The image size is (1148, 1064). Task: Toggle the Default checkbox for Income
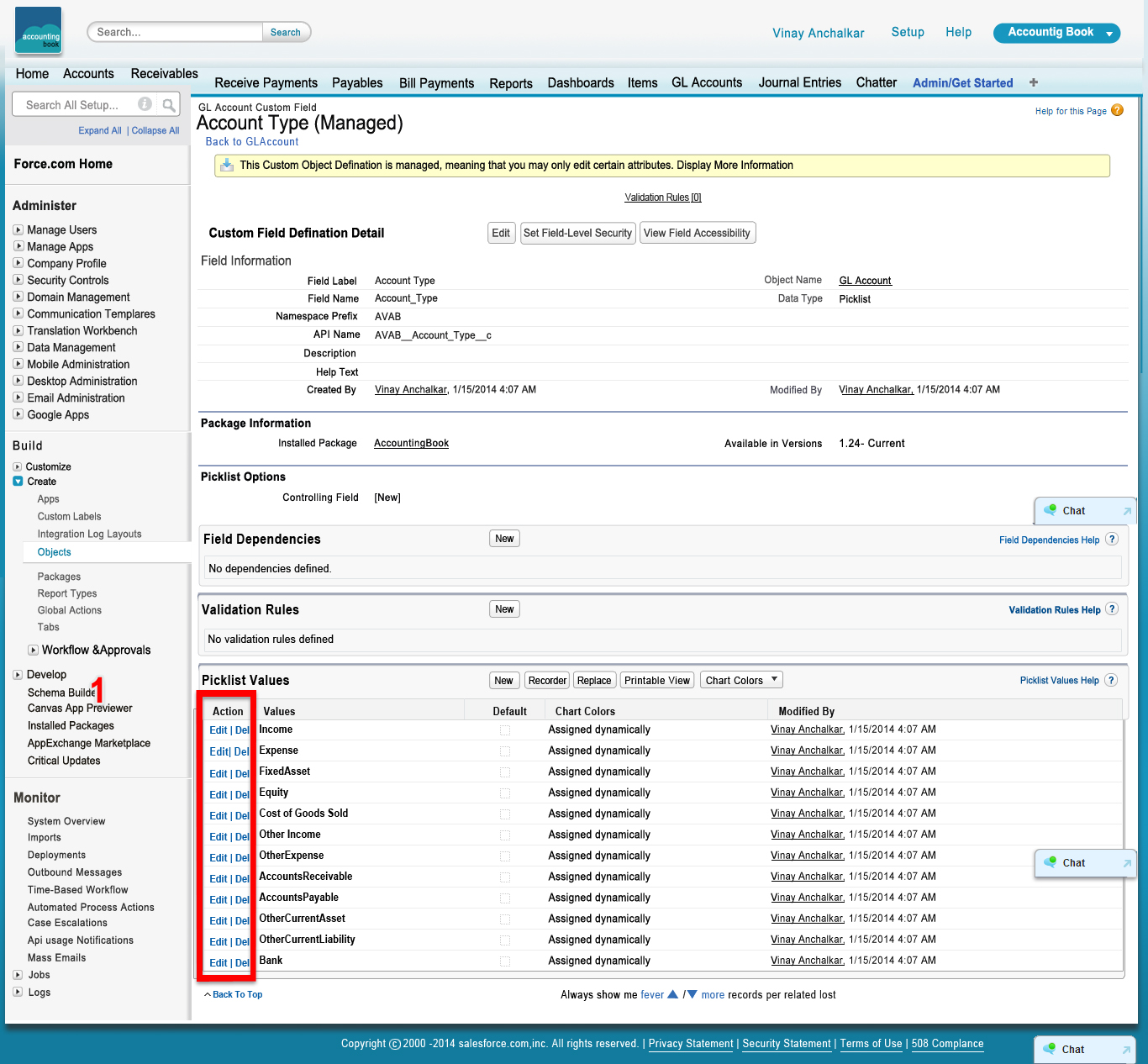click(505, 730)
